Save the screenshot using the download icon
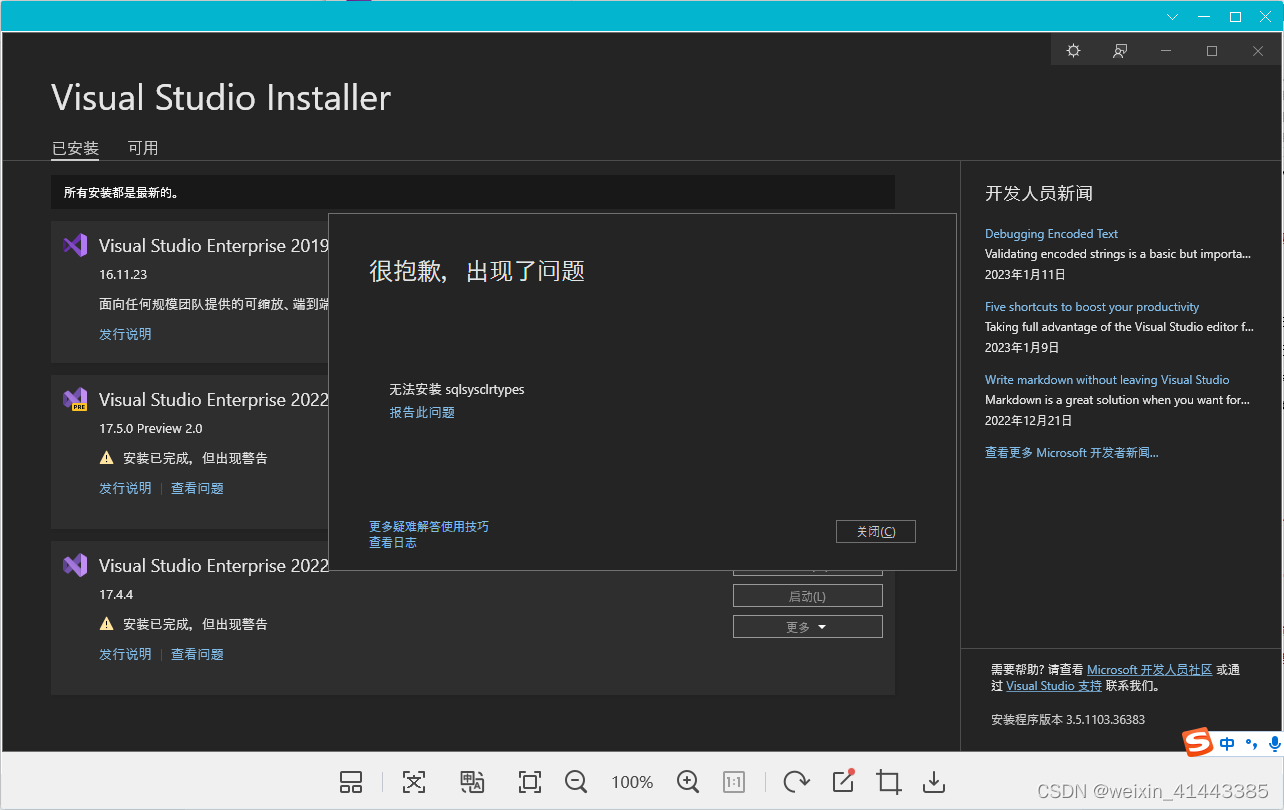Image resolution: width=1284 pixels, height=810 pixels. point(934,782)
